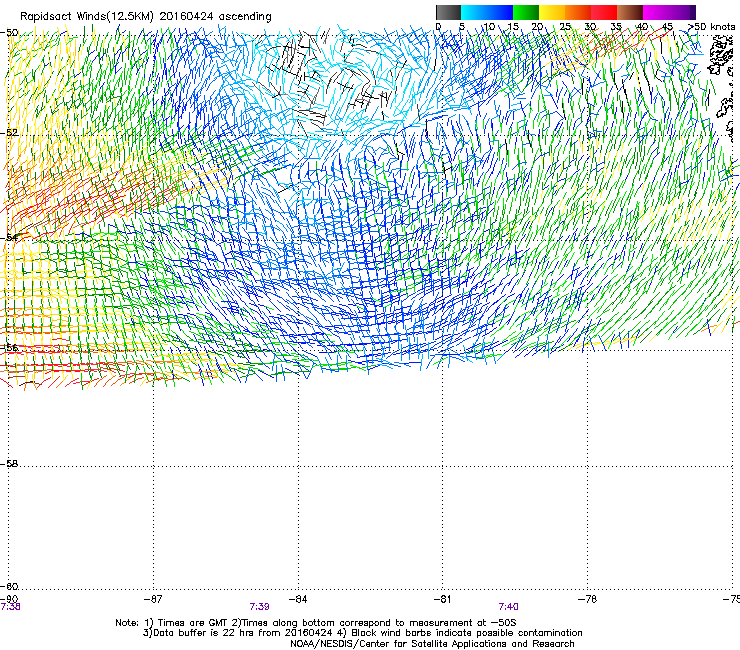The width and height of the screenshot is (740, 650).
Task: Click the brown 35-40 knots color swatch
Action: [x=630, y=12]
